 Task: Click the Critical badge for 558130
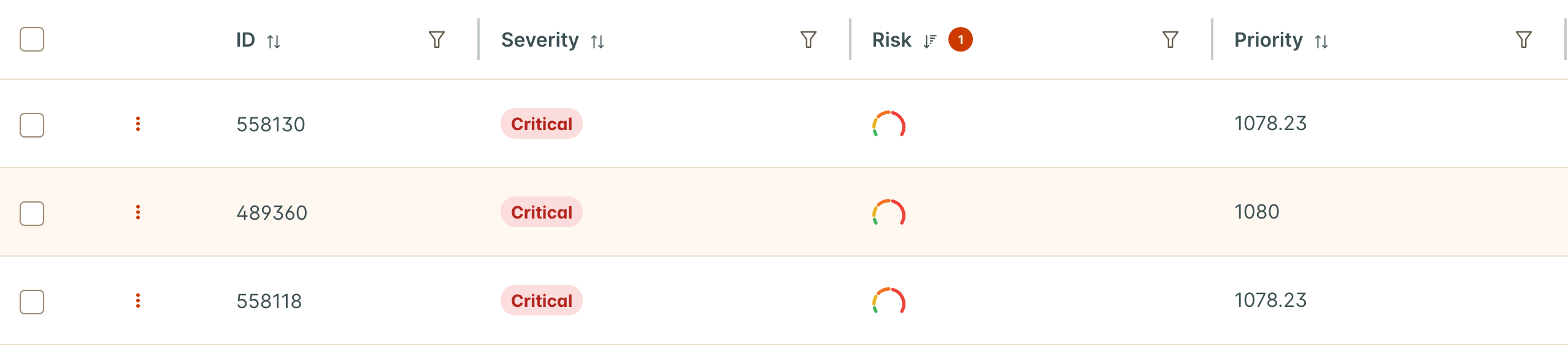click(x=542, y=124)
